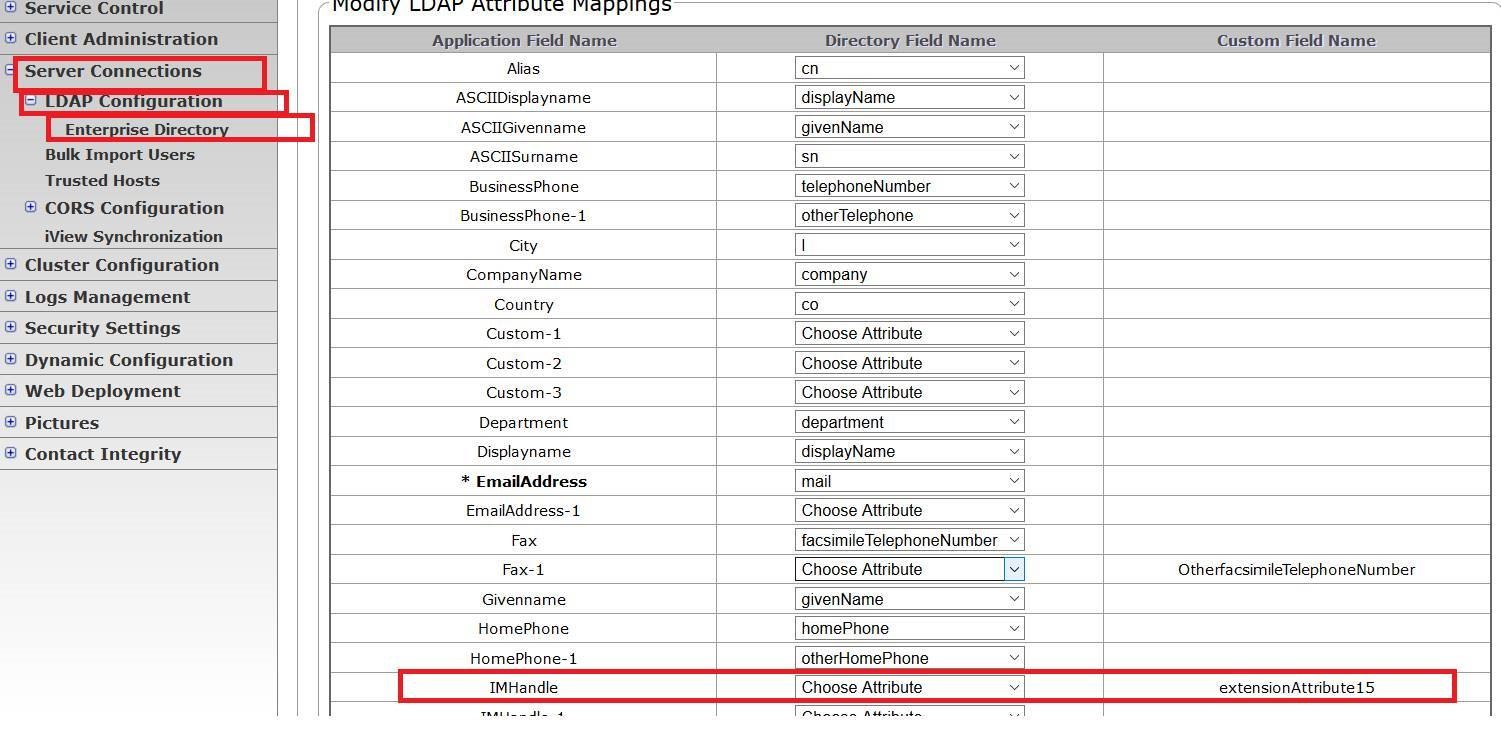This screenshot has height=731, width=1501.
Task: Open the EmailAddress mail dropdown
Action: (x=909, y=481)
